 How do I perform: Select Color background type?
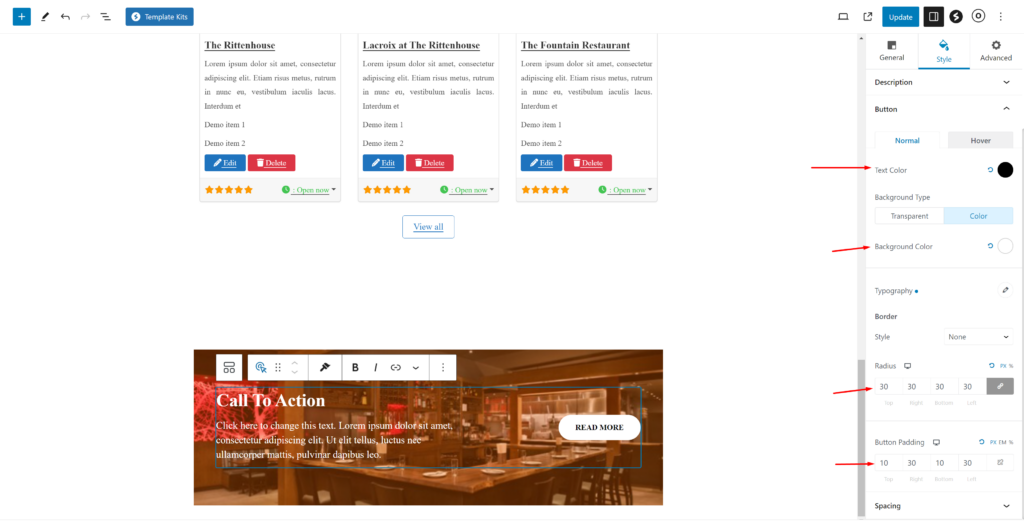pos(978,216)
